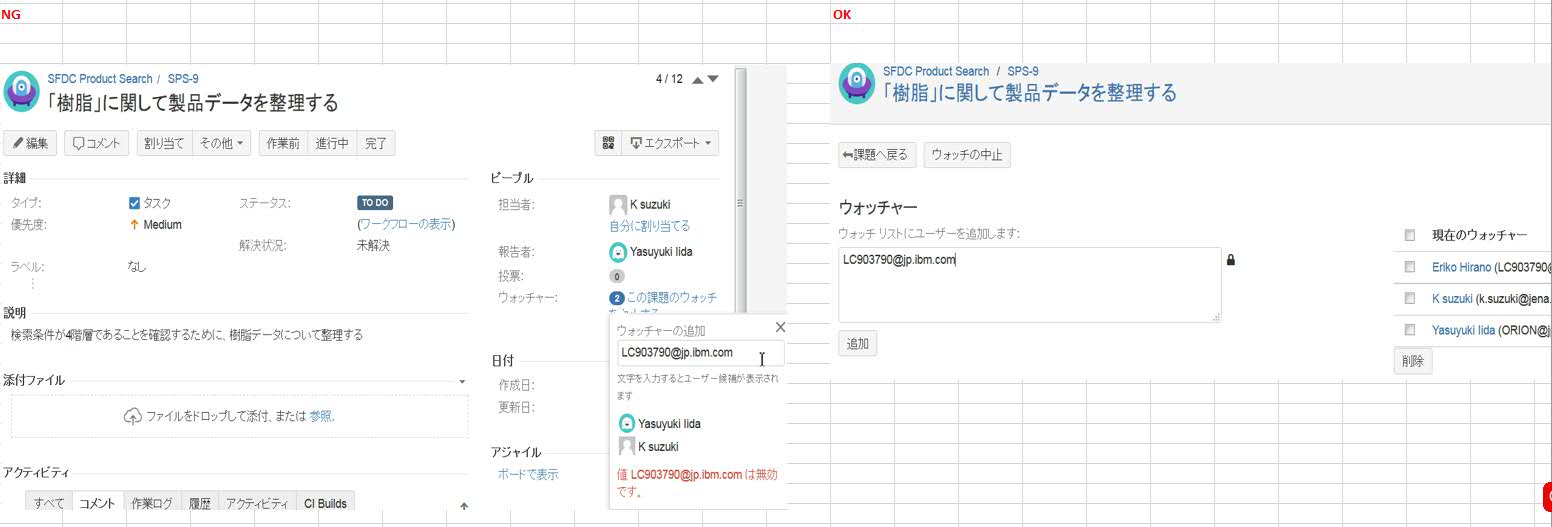
Task: Switch to the 作業ログ tab
Action: pos(152,503)
